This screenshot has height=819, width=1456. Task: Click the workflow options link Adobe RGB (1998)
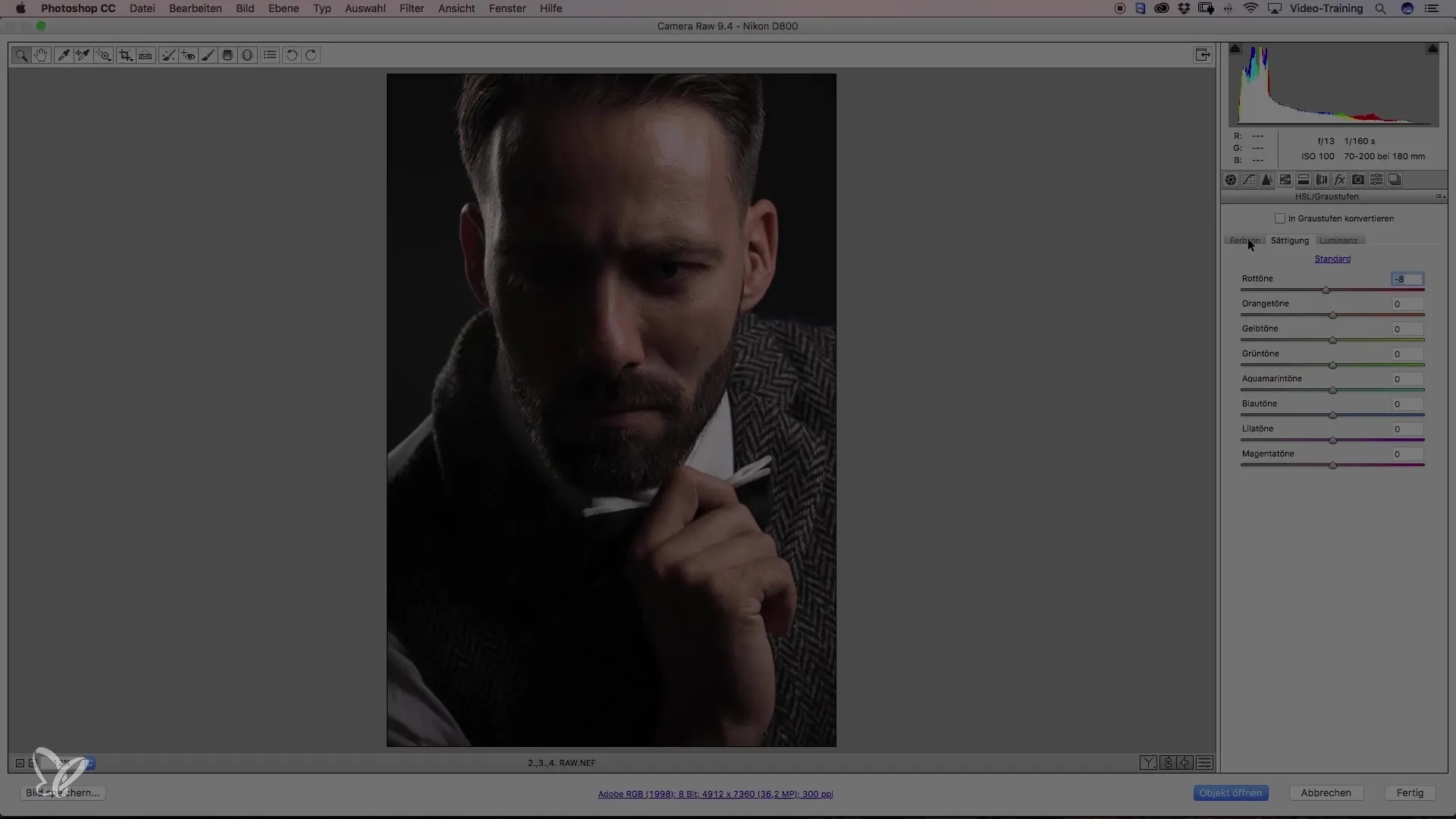tap(715, 794)
